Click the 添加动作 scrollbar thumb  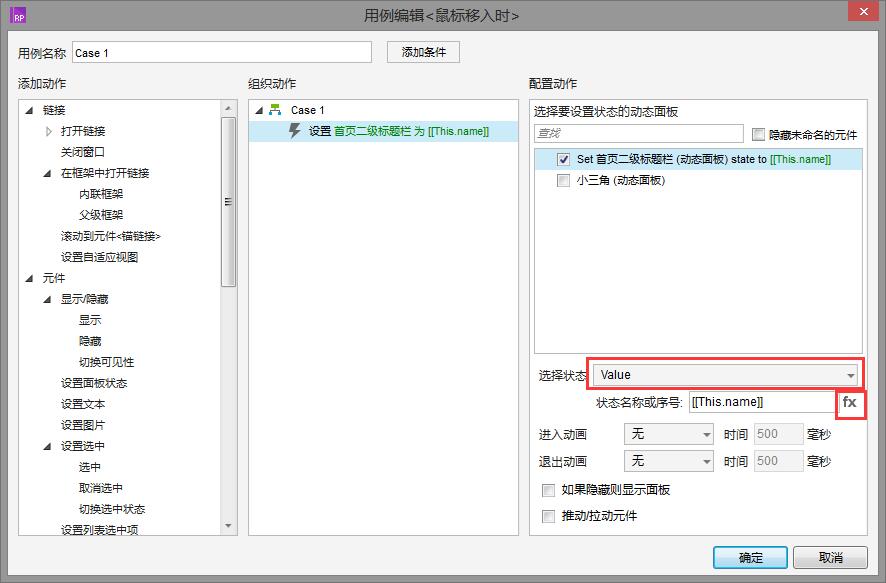(x=228, y=202)
